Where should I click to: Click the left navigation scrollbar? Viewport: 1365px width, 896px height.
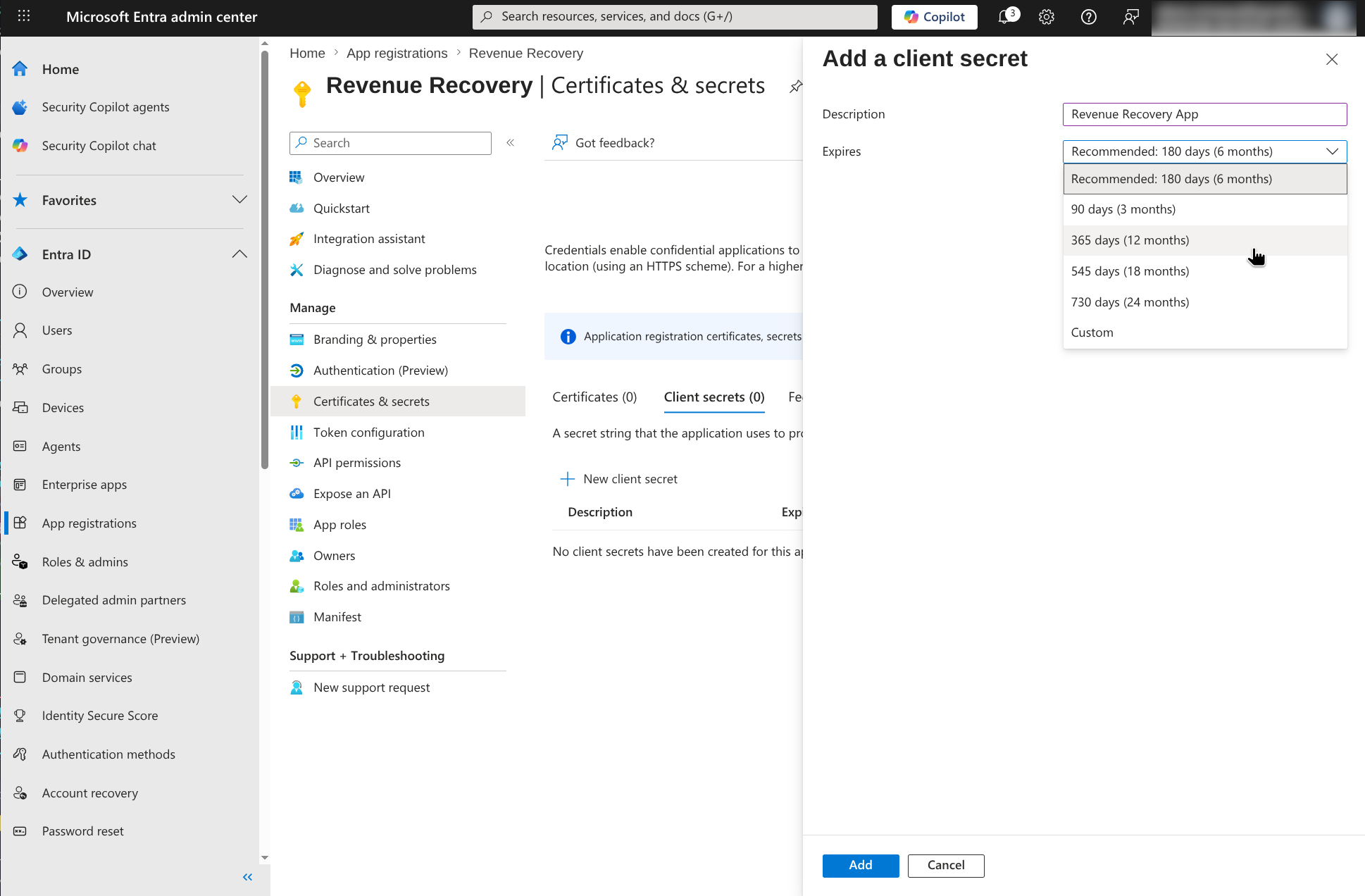coord(265,259)
